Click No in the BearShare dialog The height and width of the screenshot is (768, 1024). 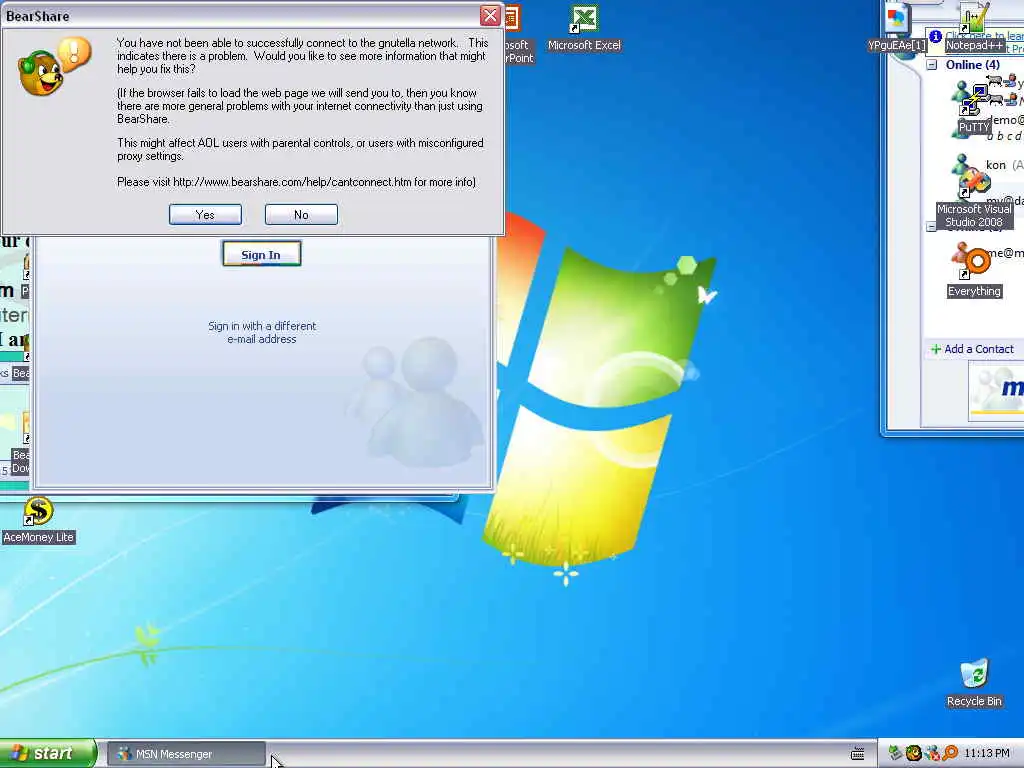[301, 214]
